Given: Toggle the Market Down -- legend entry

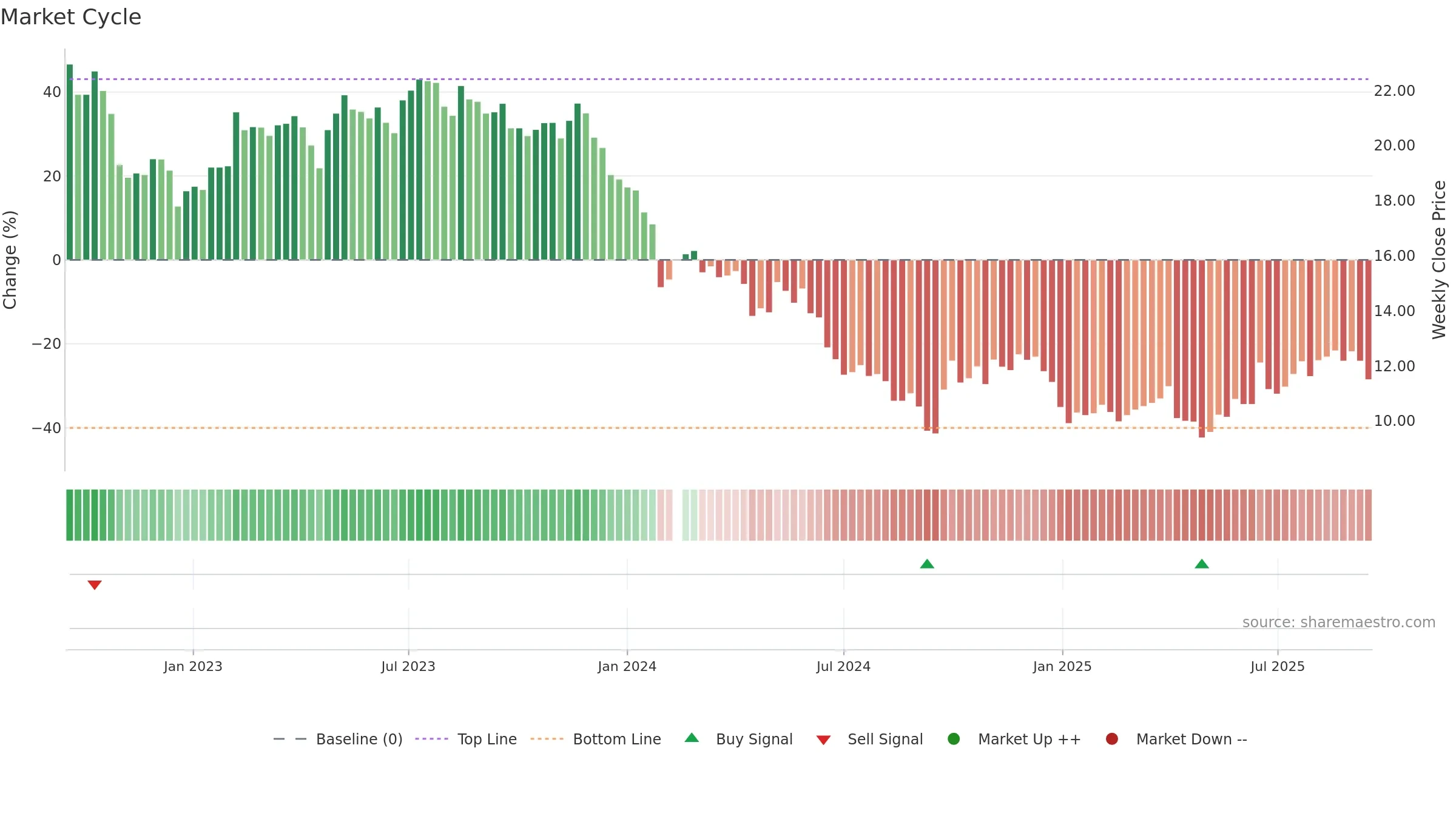Looking at the screenshot, I should [x=1176, y=739].
